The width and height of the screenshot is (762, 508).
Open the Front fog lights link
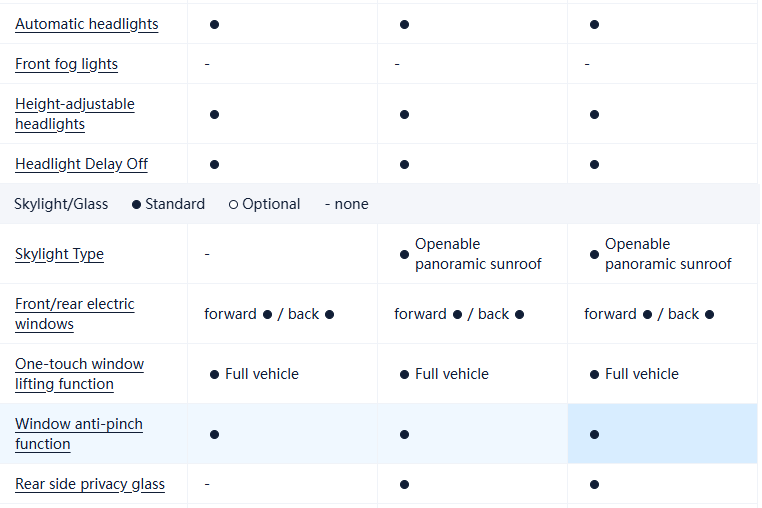coord(66,64)
